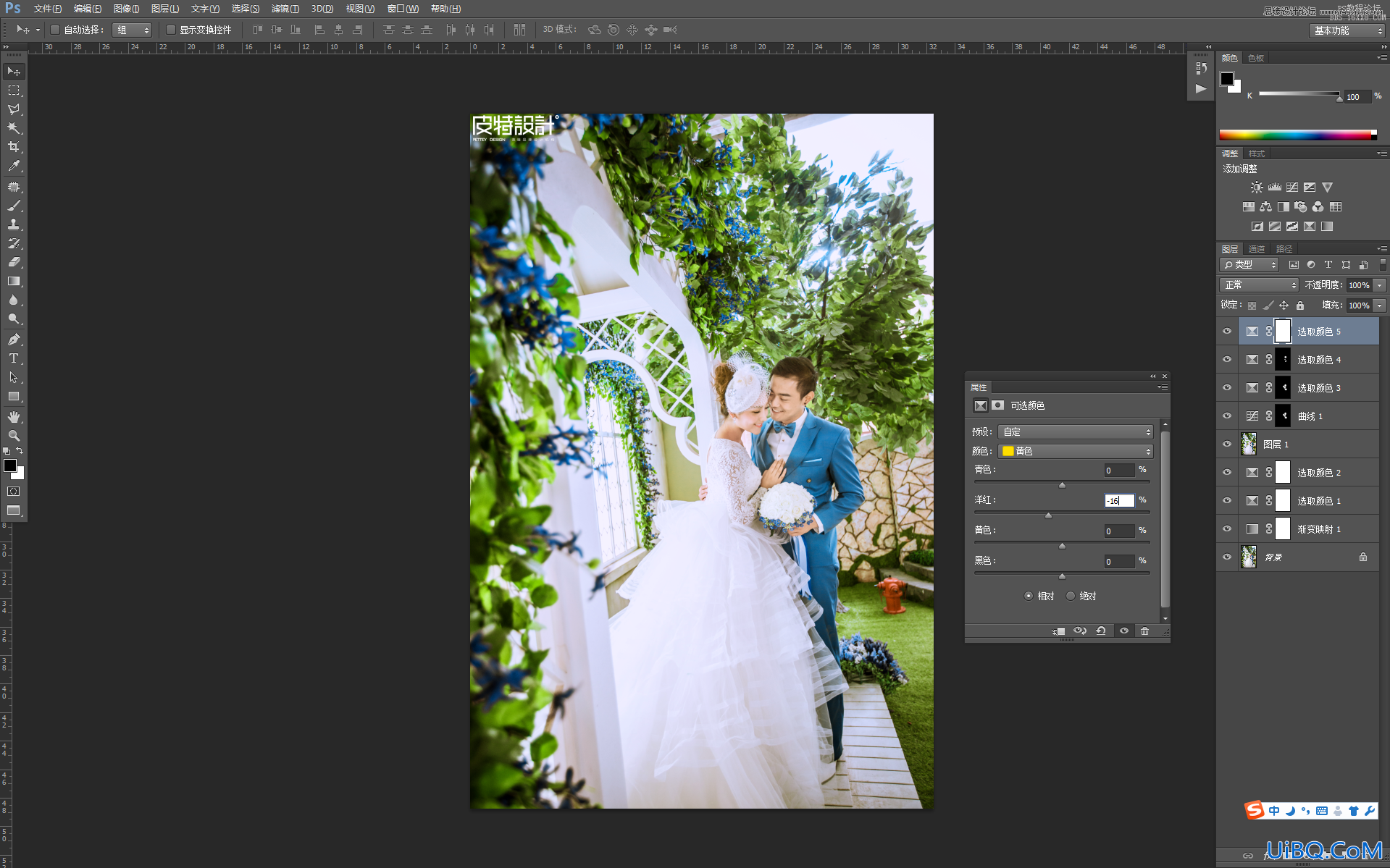Open the 图像 menu
The width and height of the screenshot is (1390, 868).
(x=127, y=9)
